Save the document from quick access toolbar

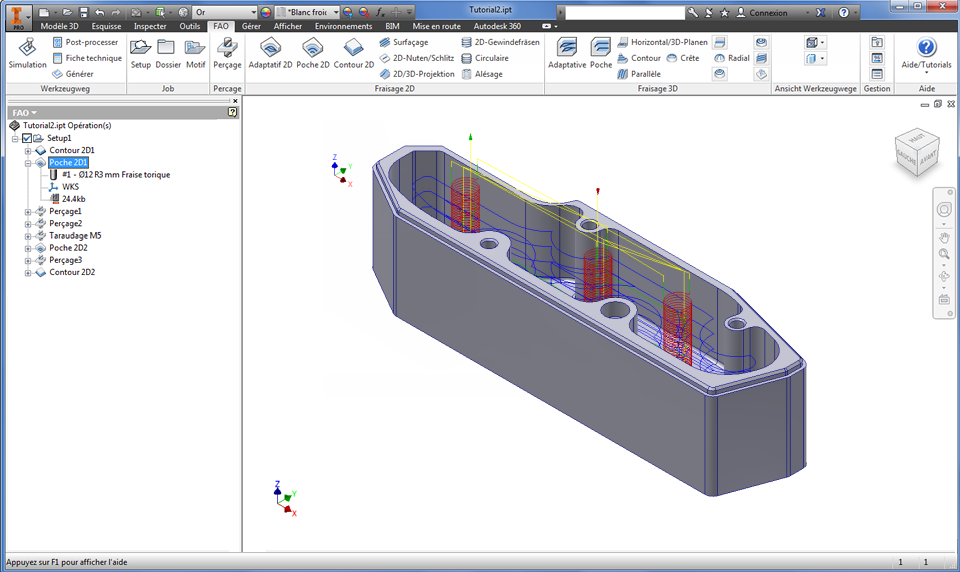click(84, 12)
